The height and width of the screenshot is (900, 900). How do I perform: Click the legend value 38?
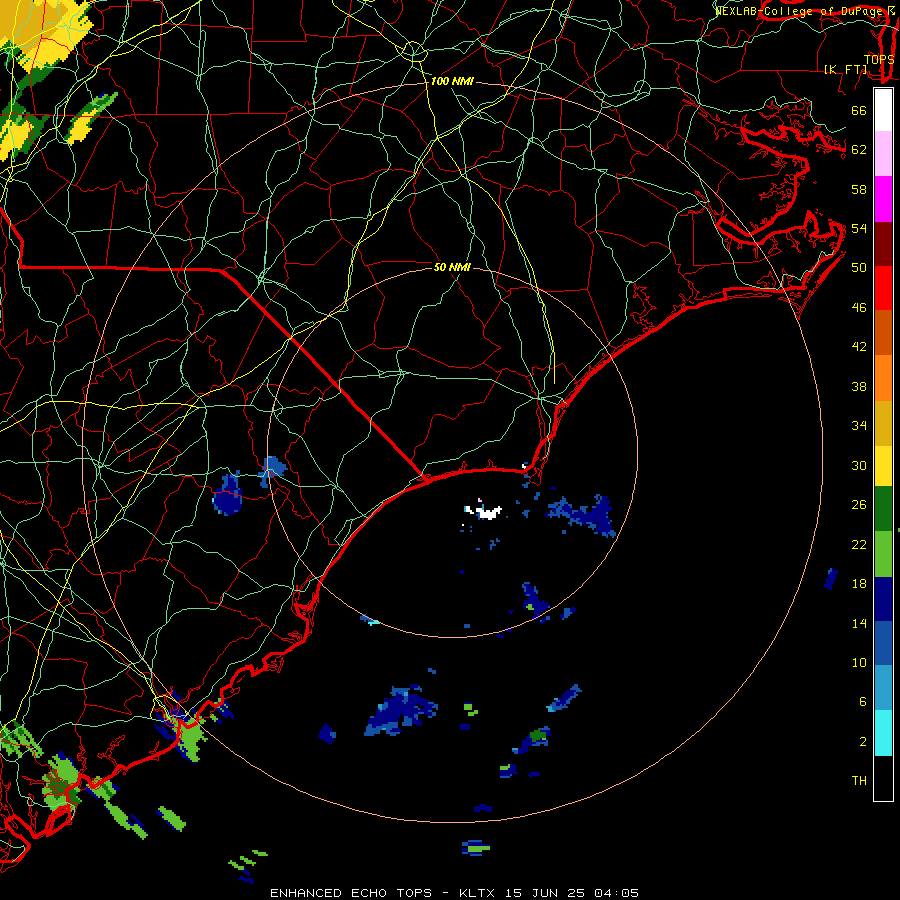(859, 387)
